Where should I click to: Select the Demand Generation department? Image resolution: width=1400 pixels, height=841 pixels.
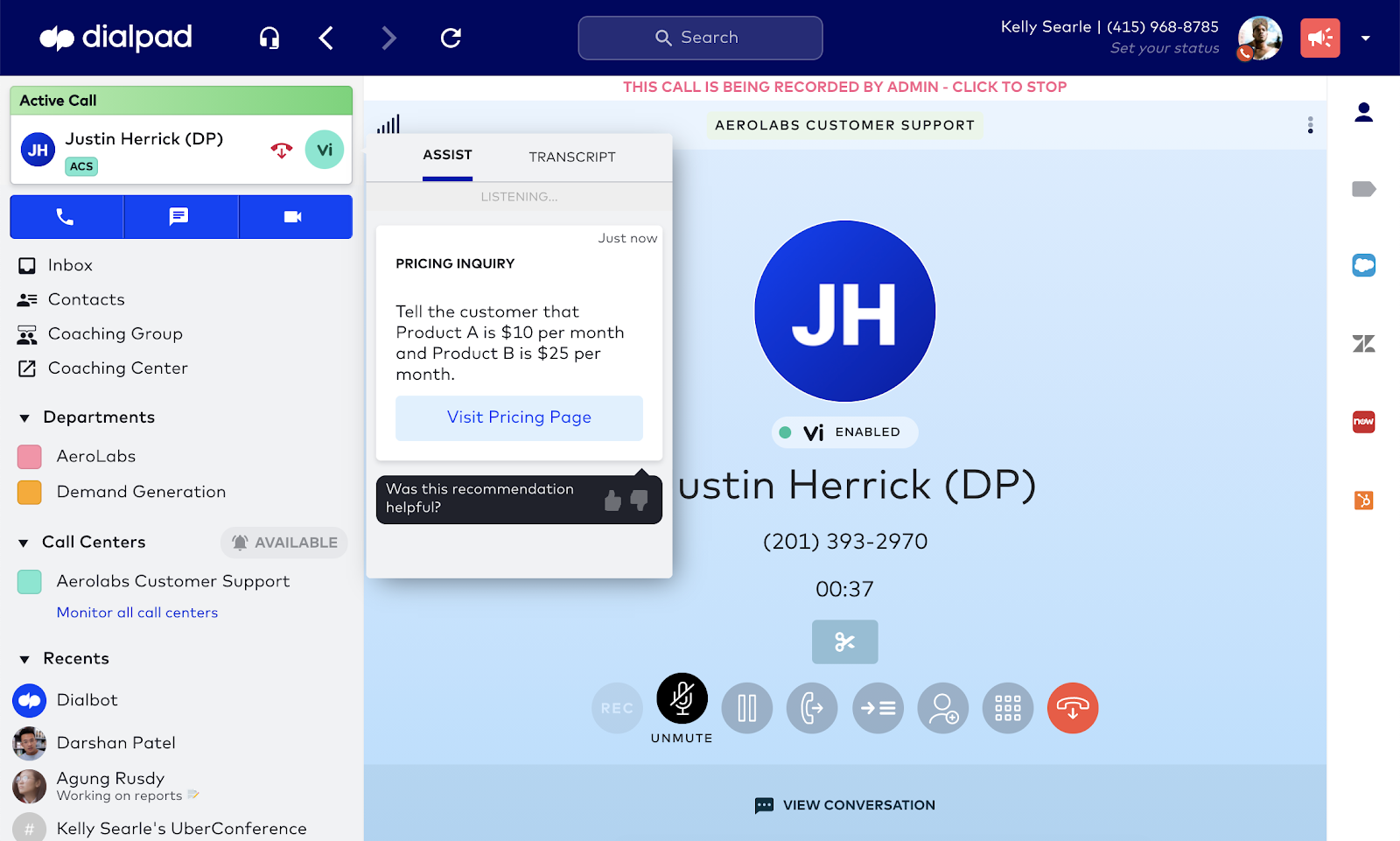click(x=141, y=492)
